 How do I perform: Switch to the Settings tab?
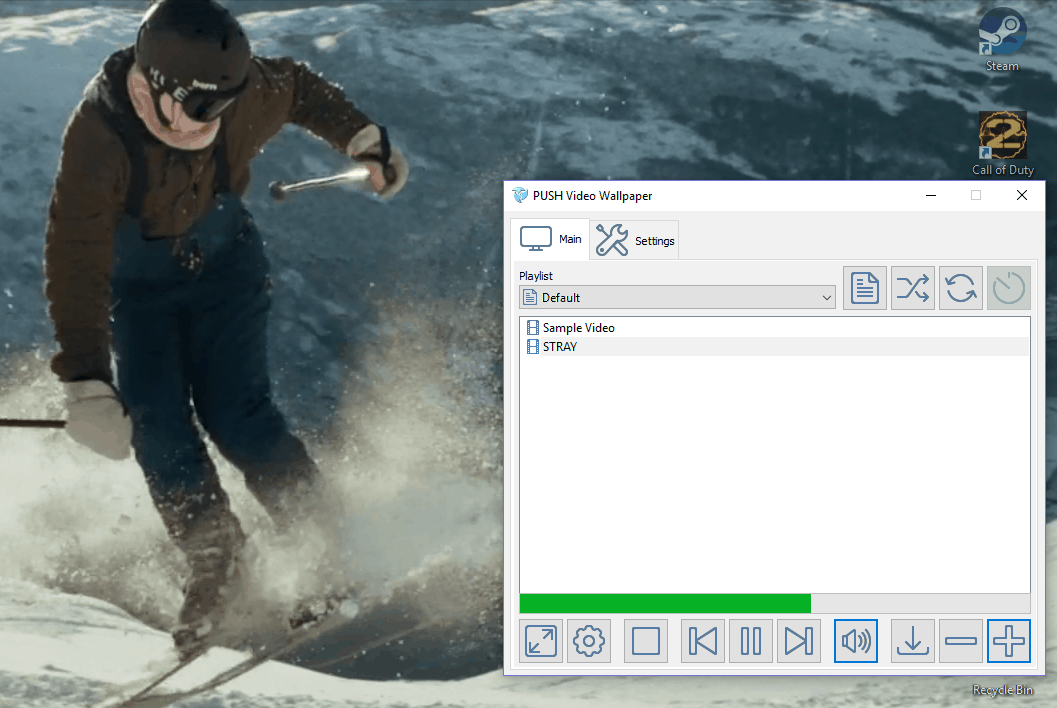coord(636,240)
